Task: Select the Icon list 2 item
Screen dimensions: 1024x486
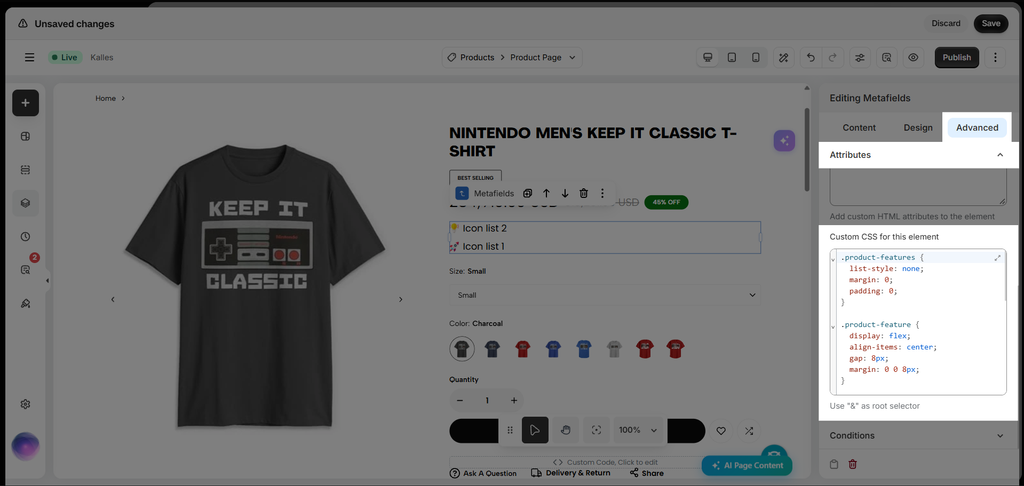Action: coord(479,229)
